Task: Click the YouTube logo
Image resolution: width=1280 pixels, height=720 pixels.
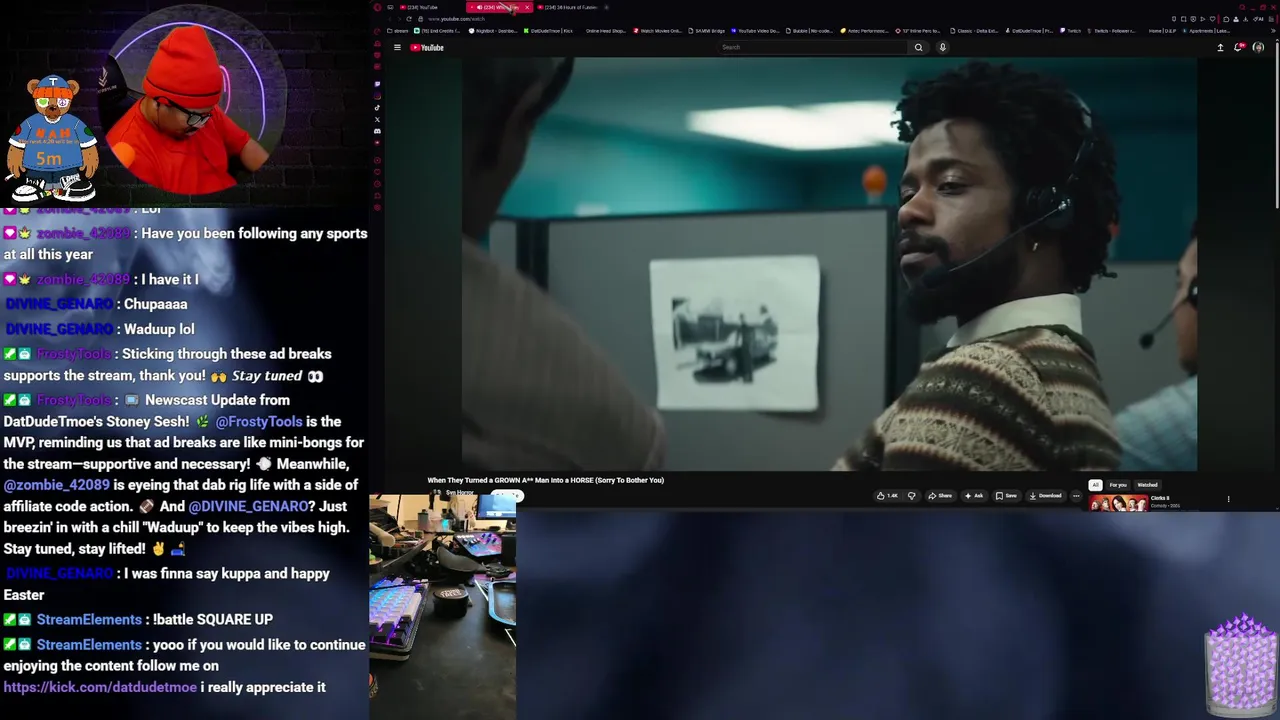Action: (x=427, y=47)
